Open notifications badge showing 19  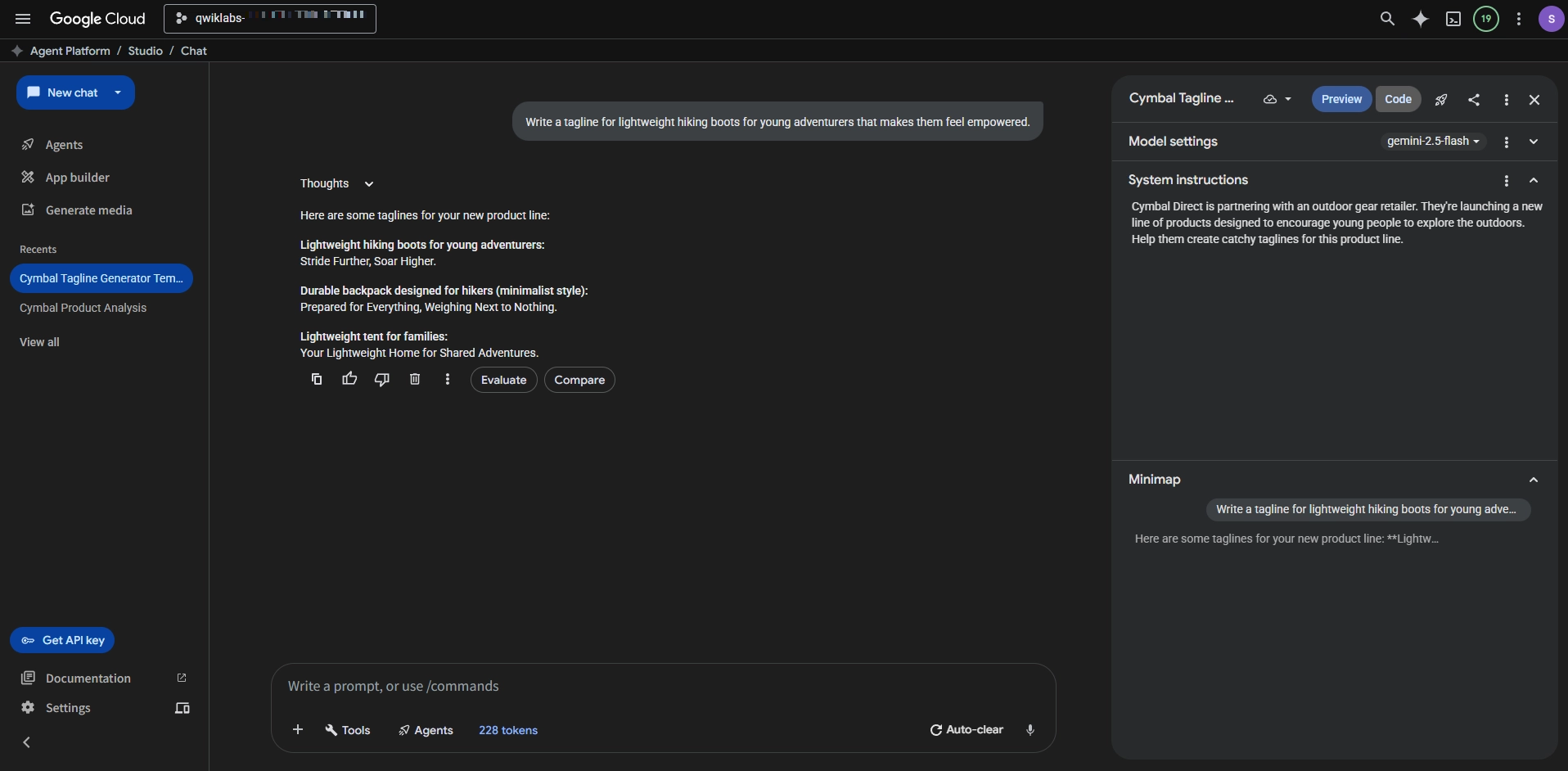tap(1486, 19)
